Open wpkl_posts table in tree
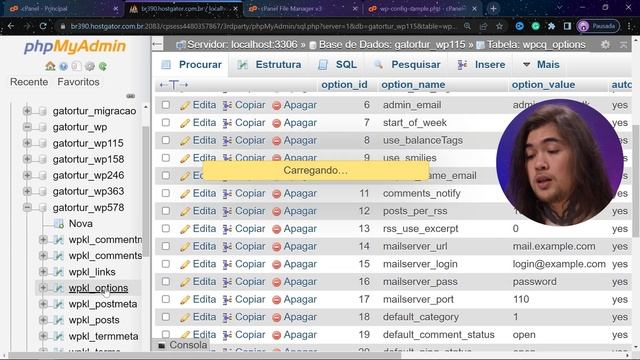 tap(94, 320)
